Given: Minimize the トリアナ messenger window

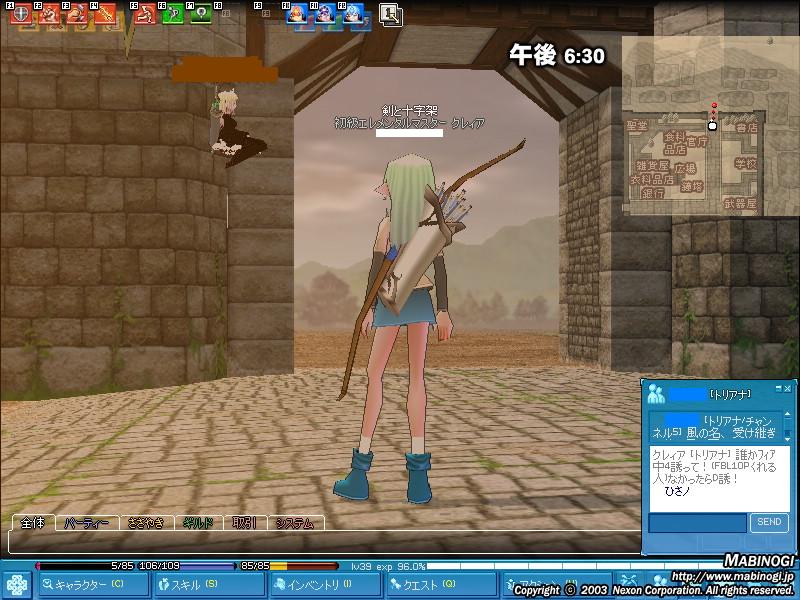Looking at the screenshot, I should [x=778, y=389].
